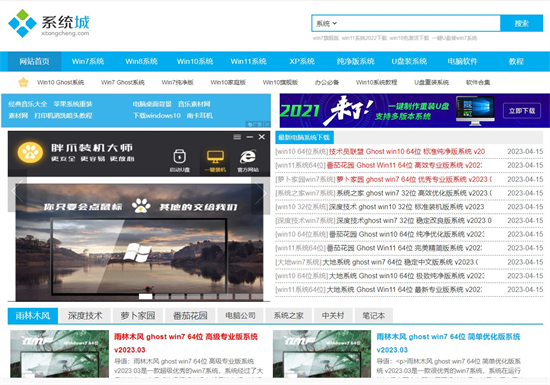Click the win7旗舰版 search suggestion
The width and height of the screenshot is (550, 385).
click(326, 38)
